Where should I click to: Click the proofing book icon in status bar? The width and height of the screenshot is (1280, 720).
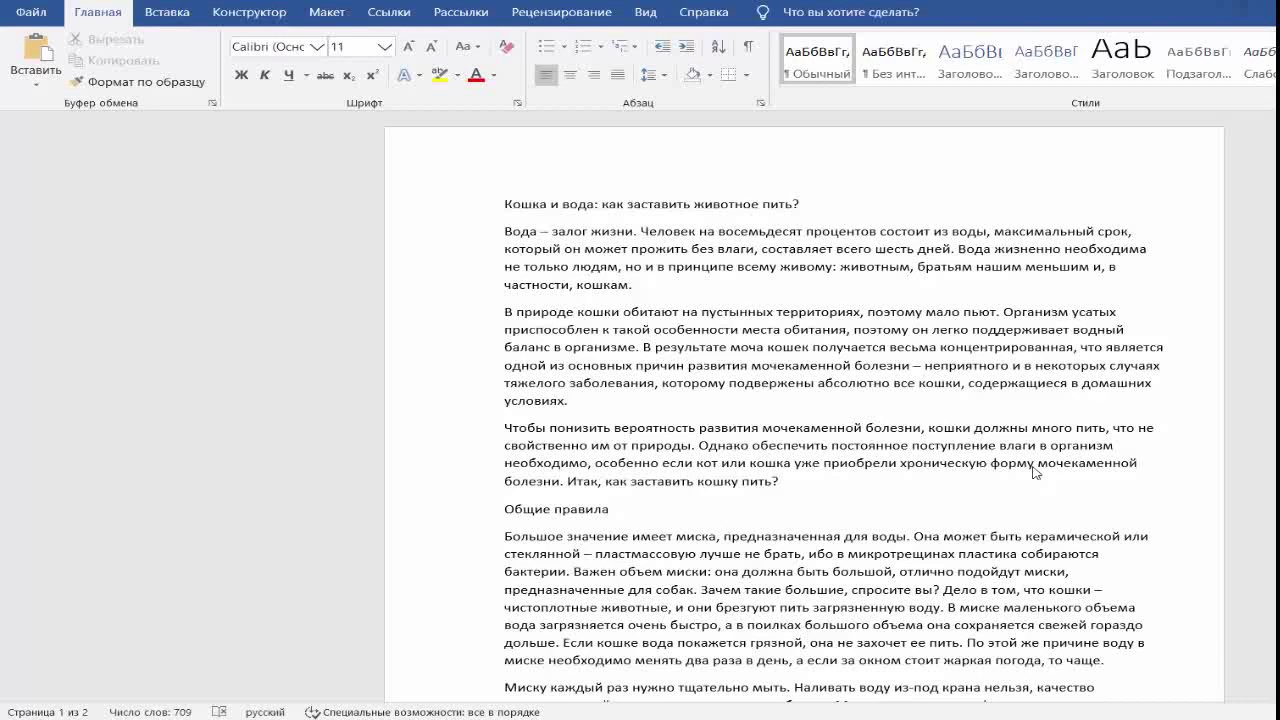(219, 712)
